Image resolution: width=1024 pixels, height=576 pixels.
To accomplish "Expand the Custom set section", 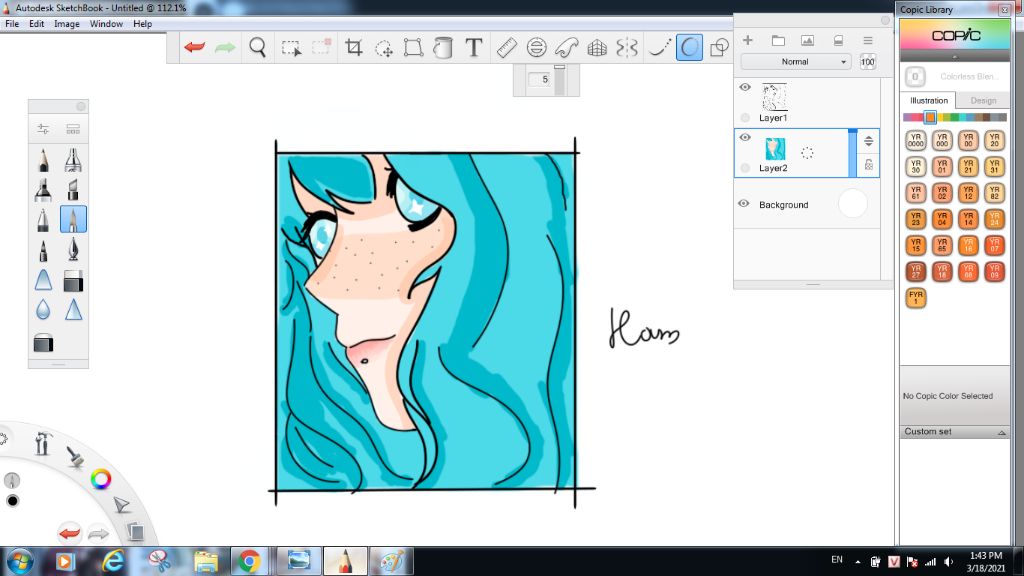I will (955, 432).
